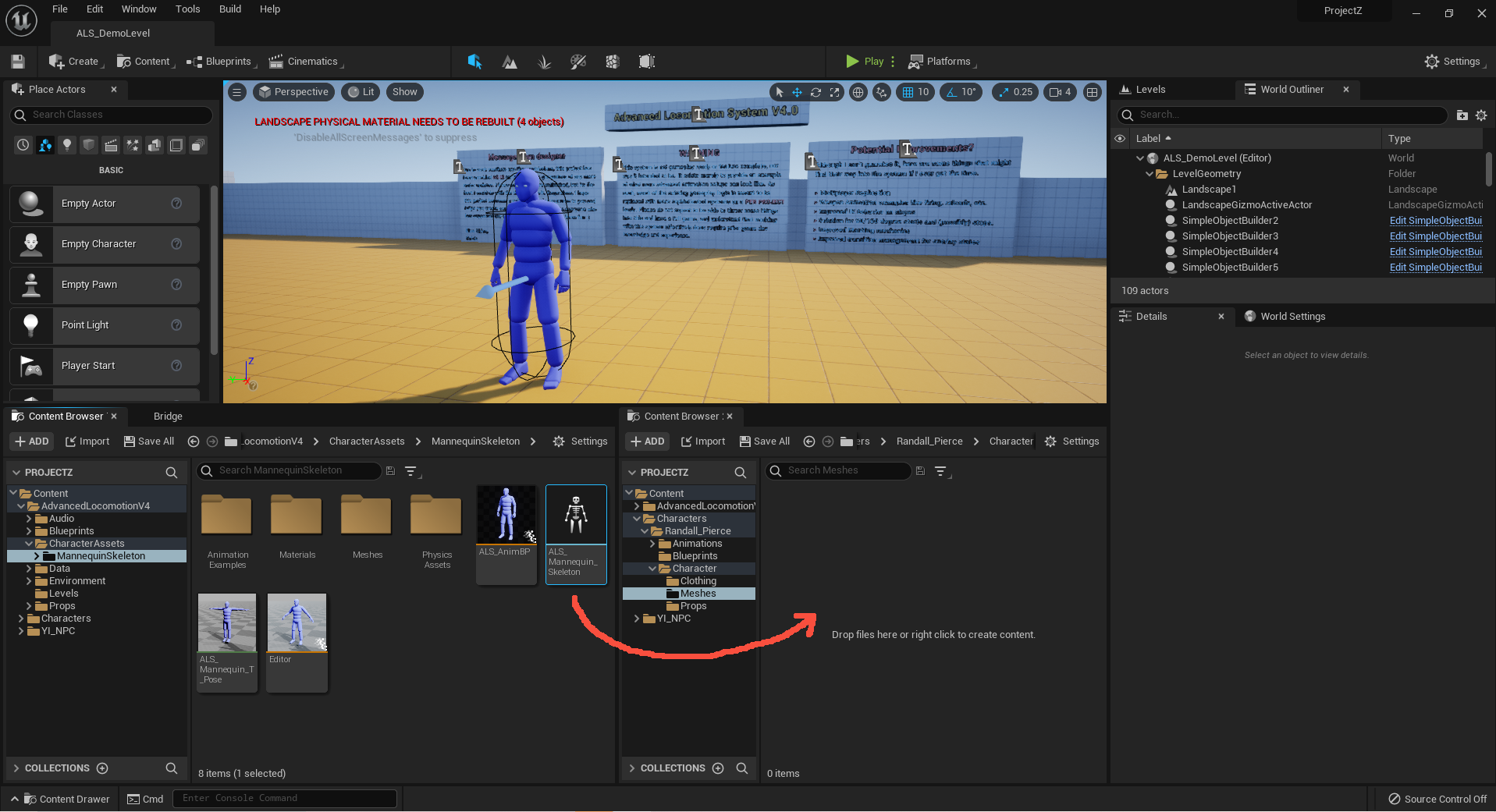Add a new collection in left Content Browser
Screen dimensions: 1496x812
102,768
